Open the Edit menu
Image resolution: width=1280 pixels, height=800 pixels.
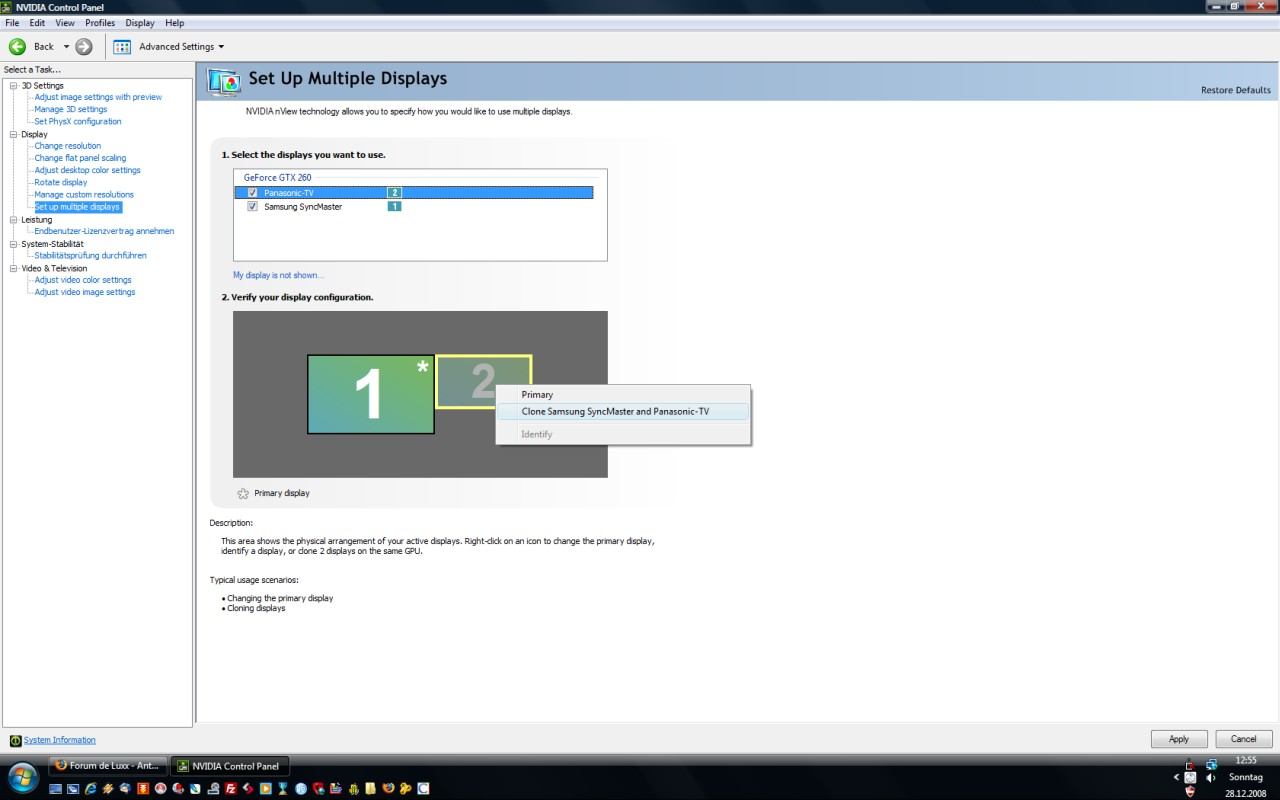pyautogui.click(x=37, y=22)
